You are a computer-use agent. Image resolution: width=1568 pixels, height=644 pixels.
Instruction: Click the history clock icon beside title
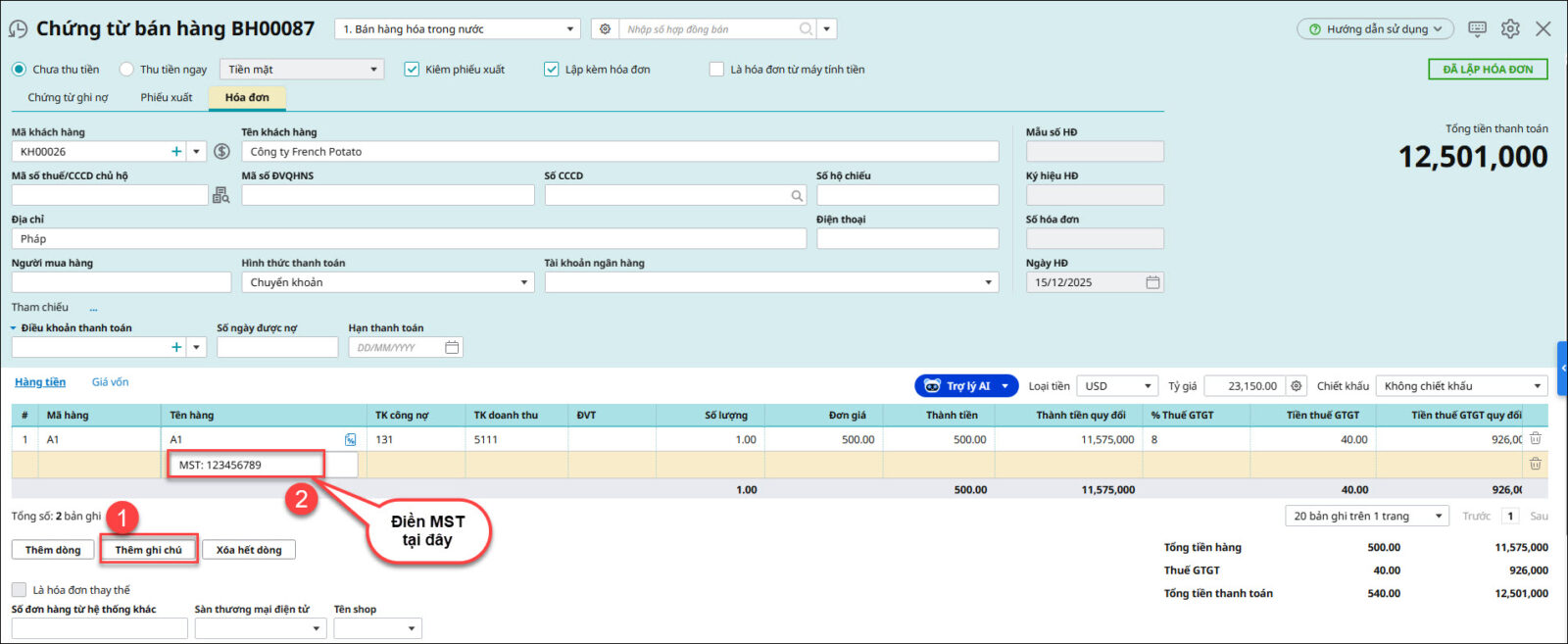18,29
